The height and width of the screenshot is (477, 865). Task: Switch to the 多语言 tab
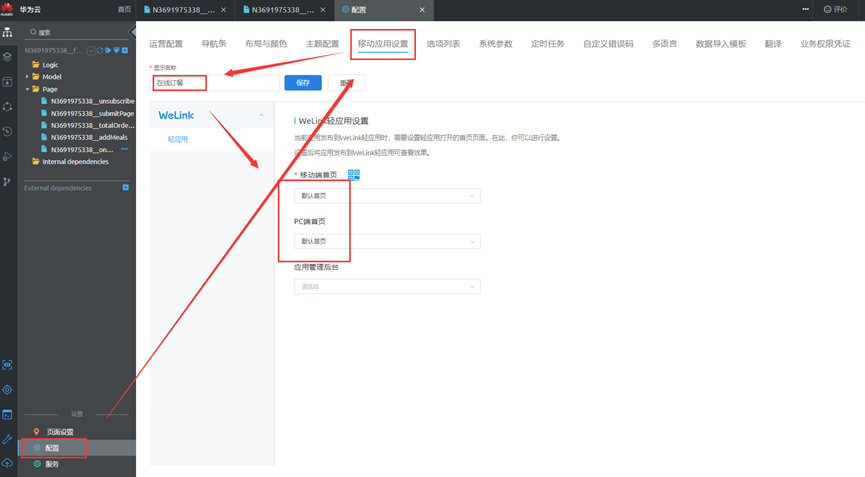(664, 44)
